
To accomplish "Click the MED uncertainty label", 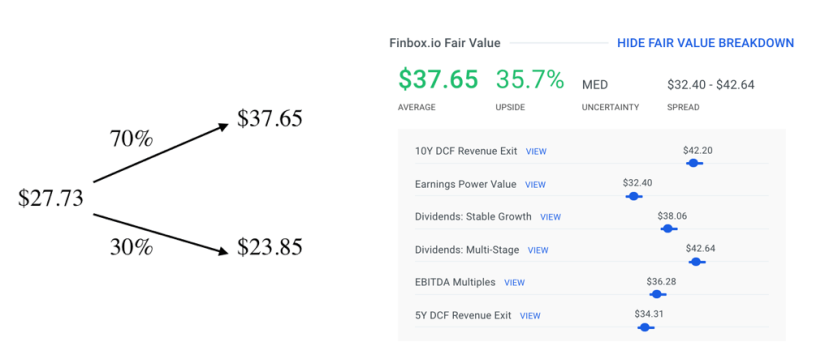I will [x=595, y=85].
